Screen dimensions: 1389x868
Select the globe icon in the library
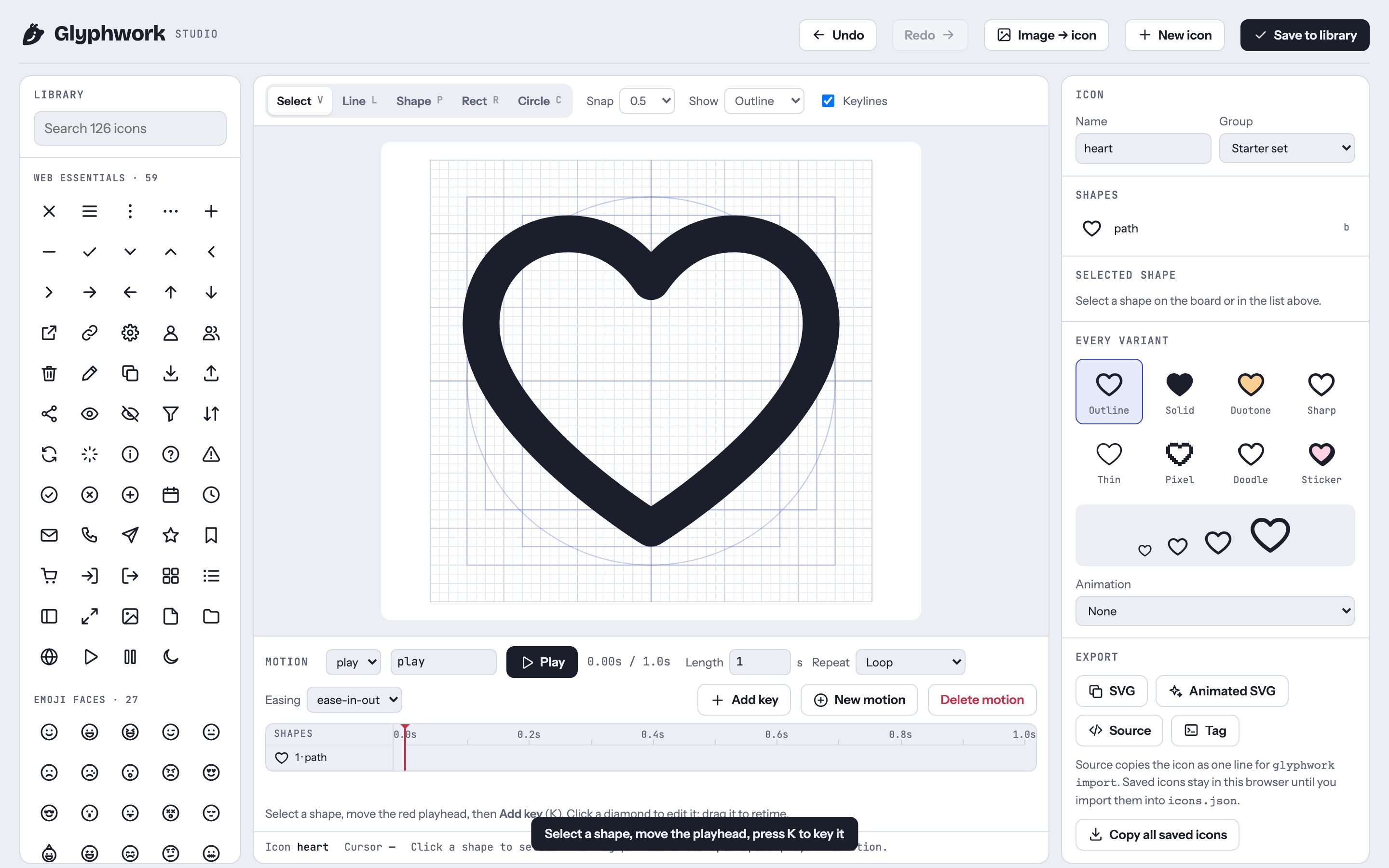(49, 657)
